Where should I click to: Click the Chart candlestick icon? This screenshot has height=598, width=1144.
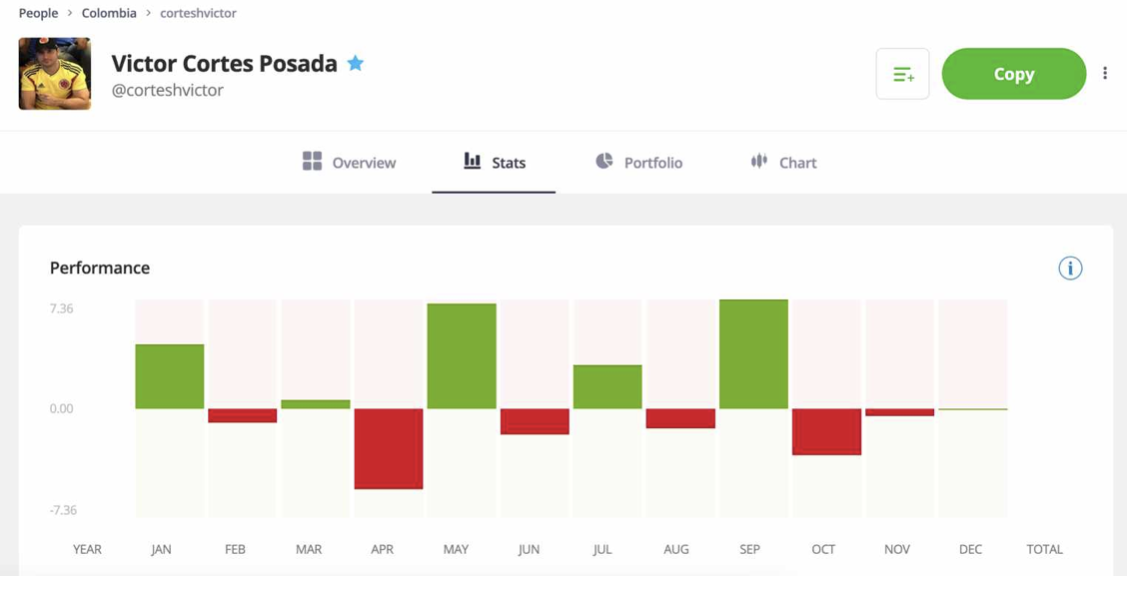(759, 161)
